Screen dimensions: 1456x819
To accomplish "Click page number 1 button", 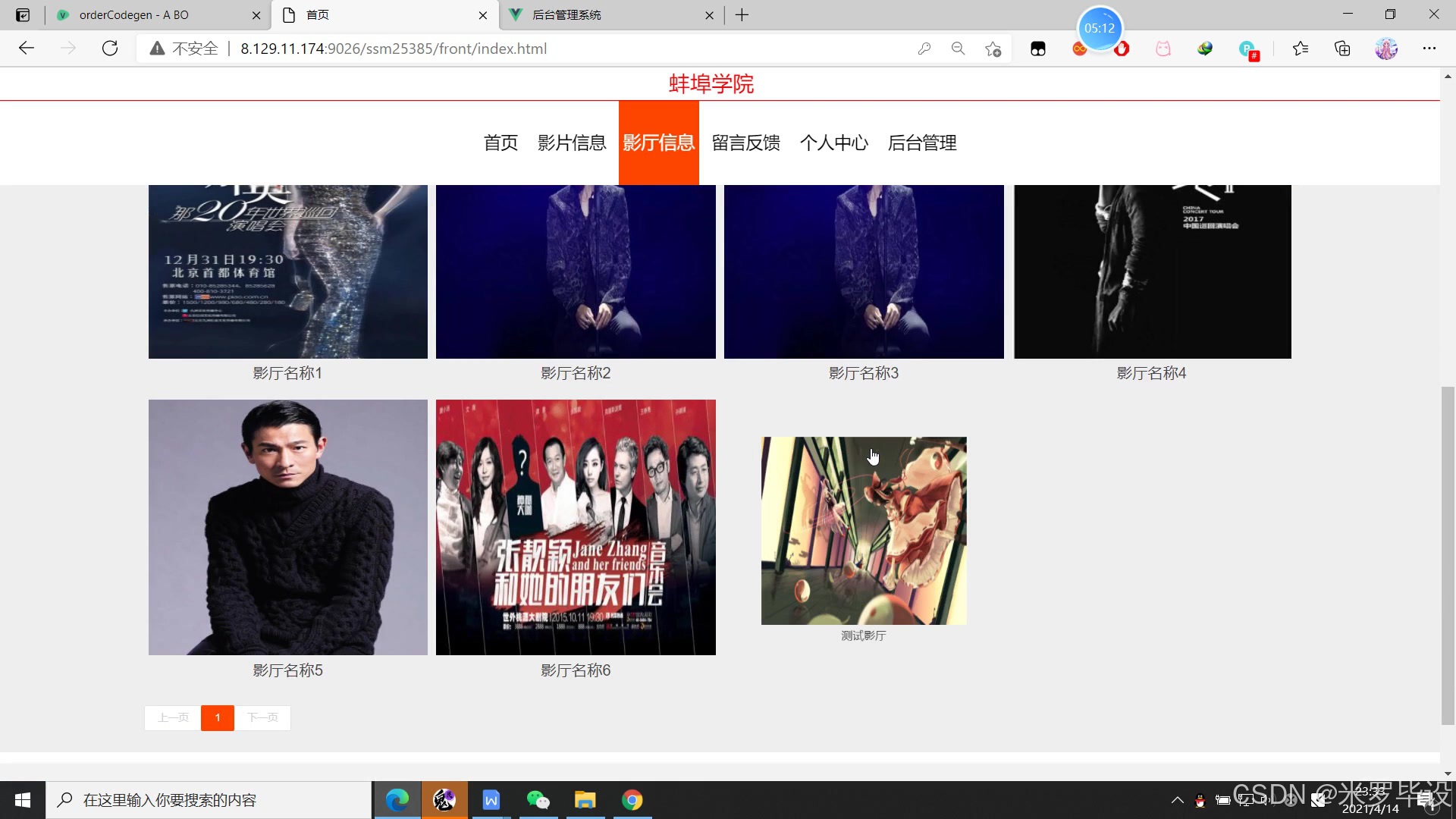I will tap(218, 717).
